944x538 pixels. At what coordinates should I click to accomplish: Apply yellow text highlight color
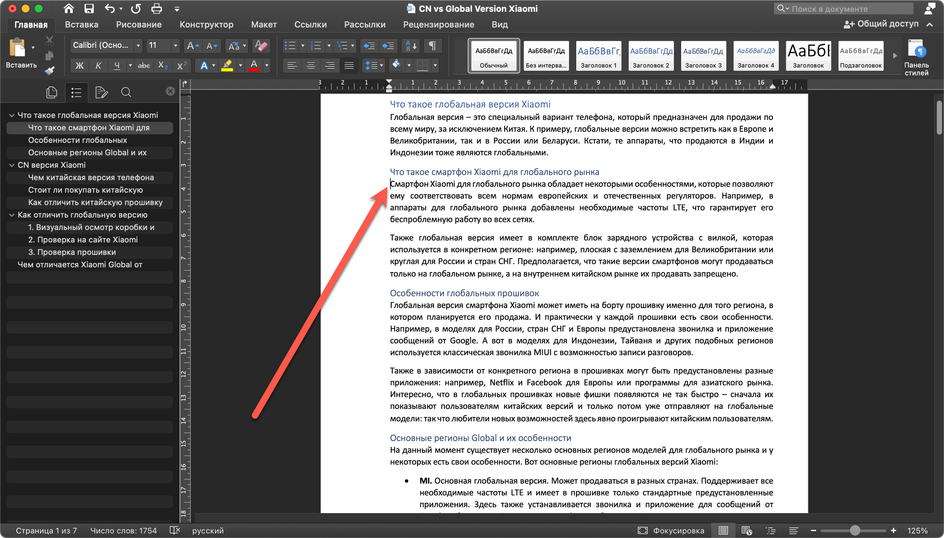pyautogui.click(x=227, y=66)
